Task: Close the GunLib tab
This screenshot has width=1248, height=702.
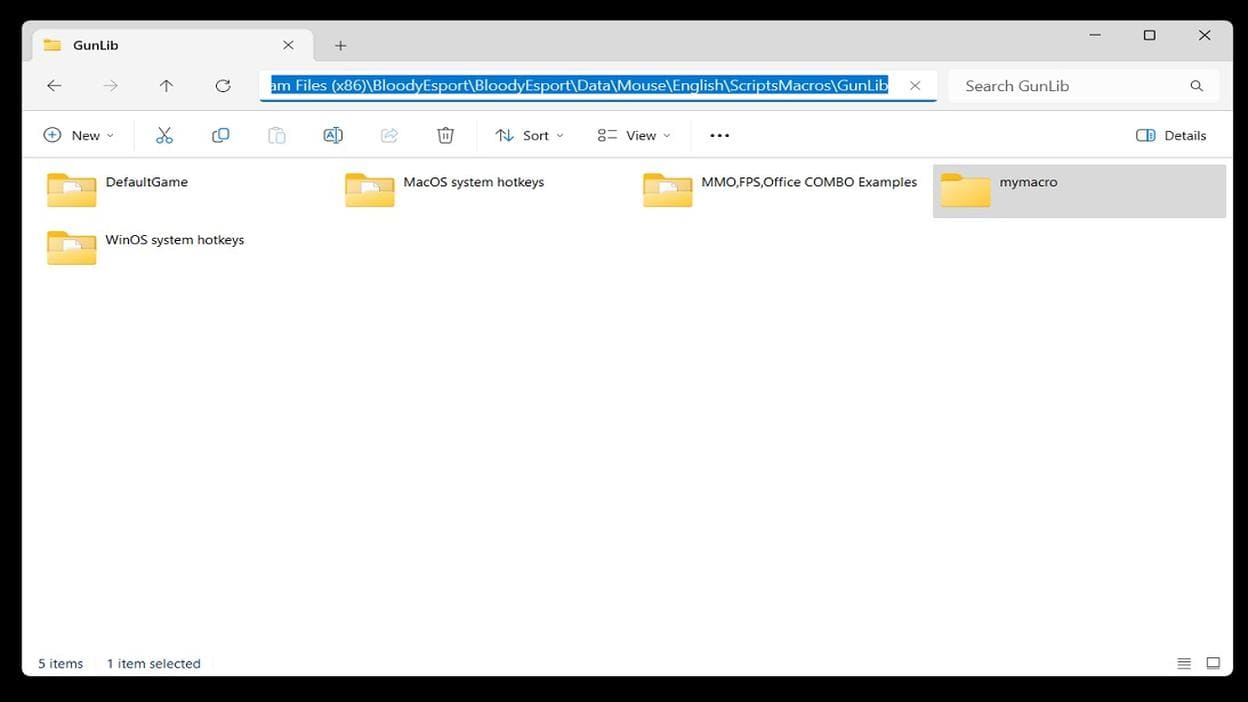Action: tap(288, 45)
